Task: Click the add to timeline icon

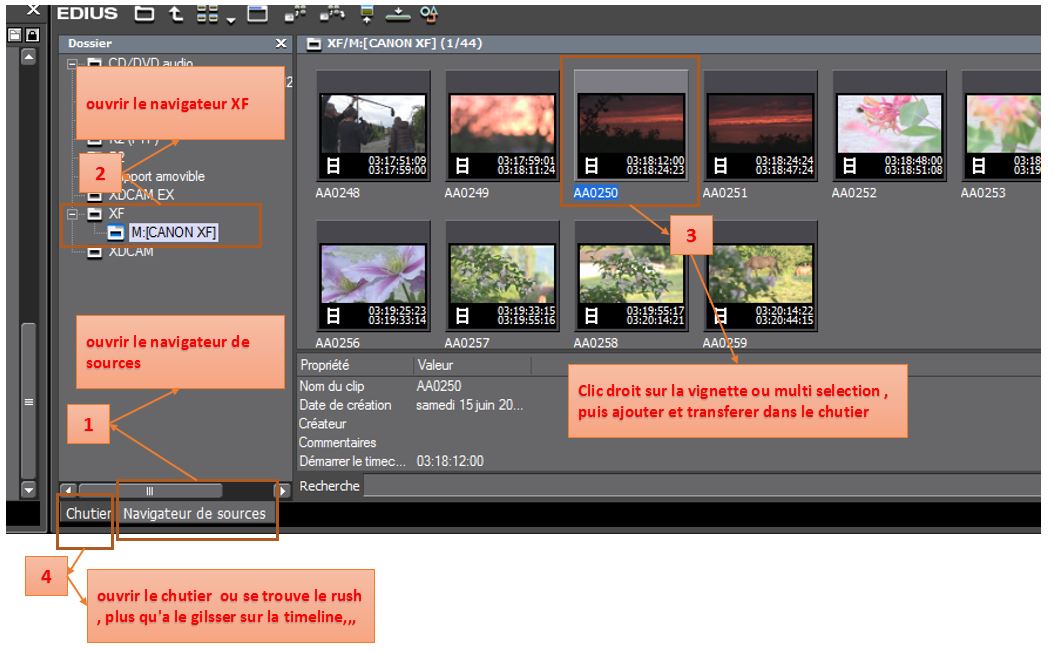Action: 398,13
